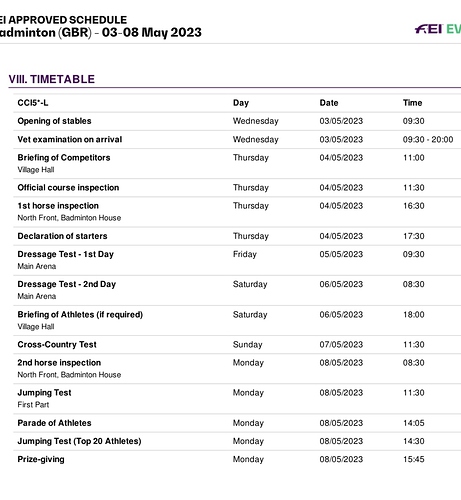Viewport: 461px width, 500px height.
Task: Click the Prize-giving row title
Action: point(41,459)
